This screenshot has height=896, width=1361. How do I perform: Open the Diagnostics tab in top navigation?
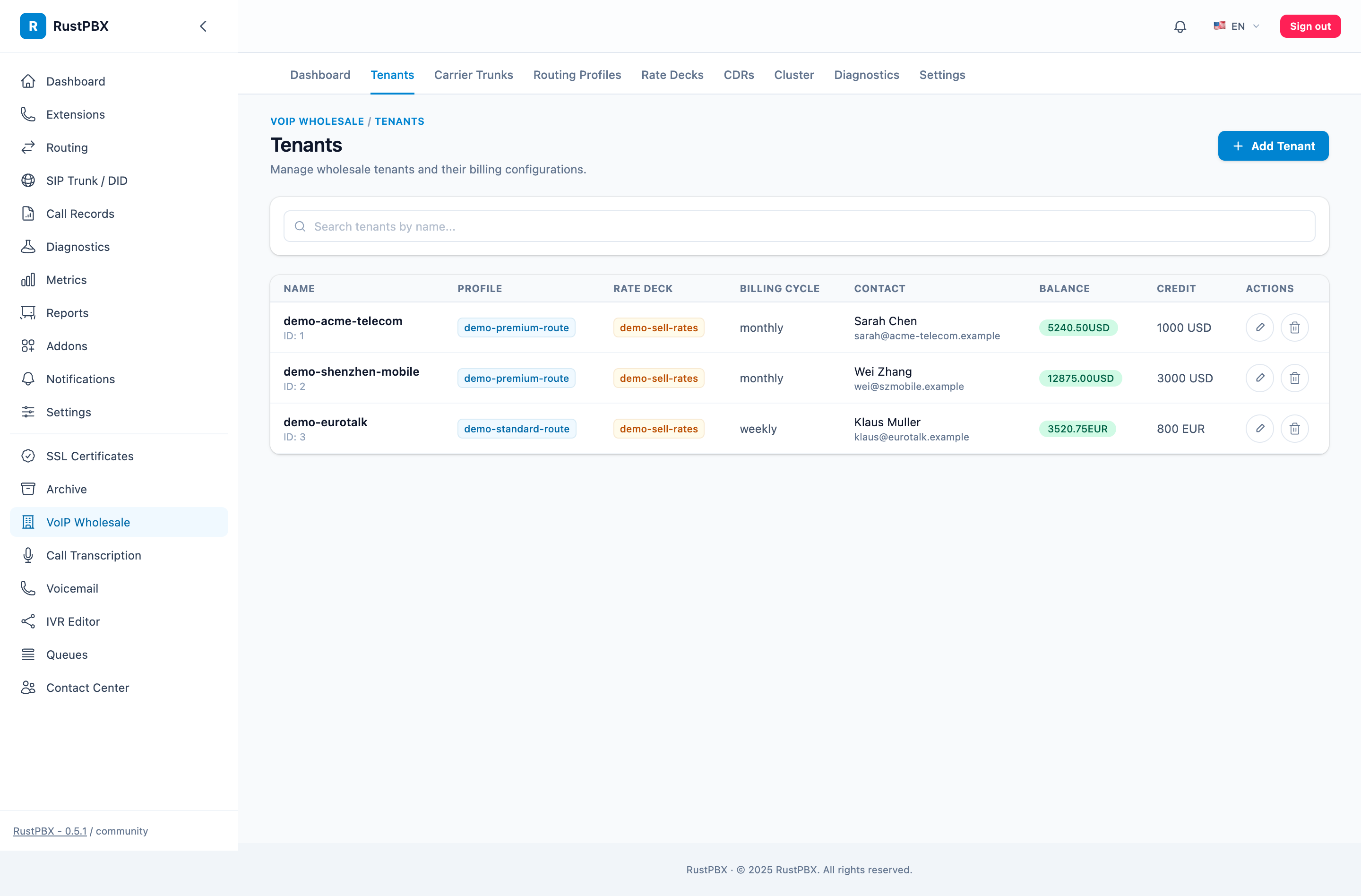866,75
